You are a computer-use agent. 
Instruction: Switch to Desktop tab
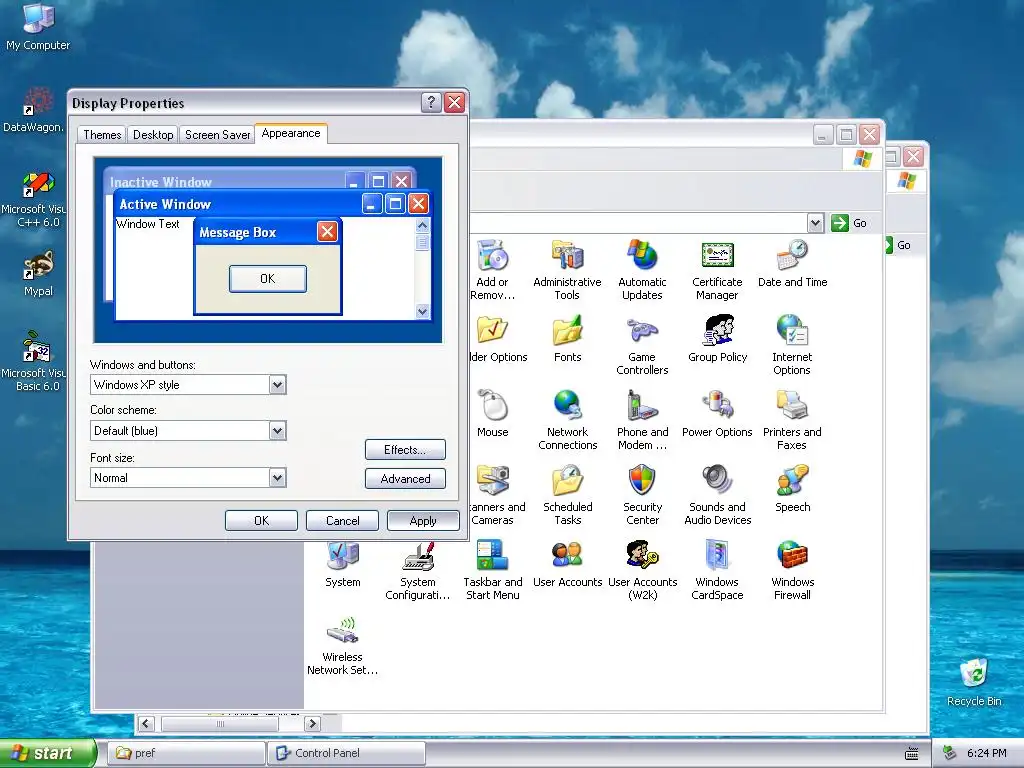point(153,135)
